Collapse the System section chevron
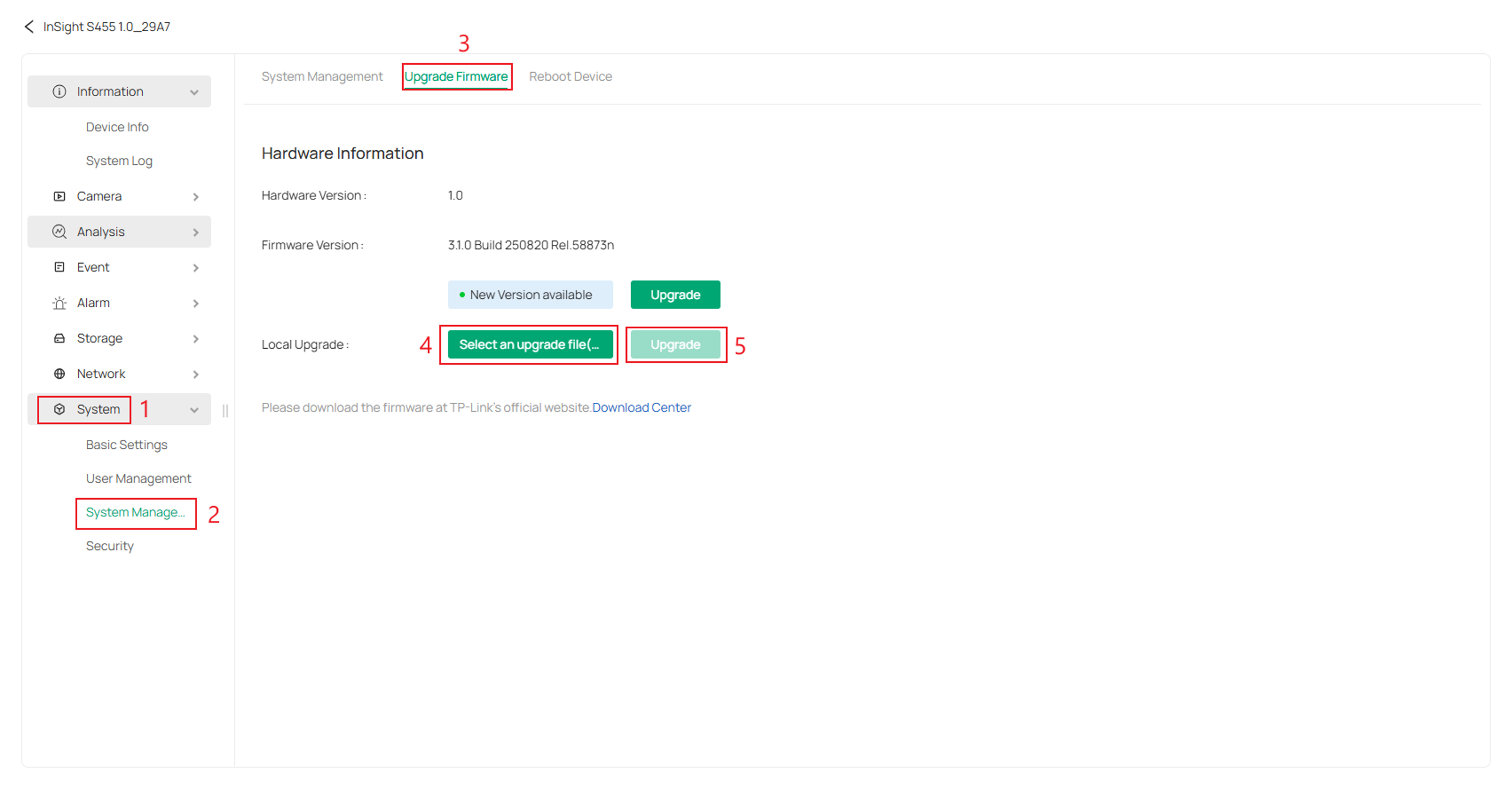 [194, 410]
